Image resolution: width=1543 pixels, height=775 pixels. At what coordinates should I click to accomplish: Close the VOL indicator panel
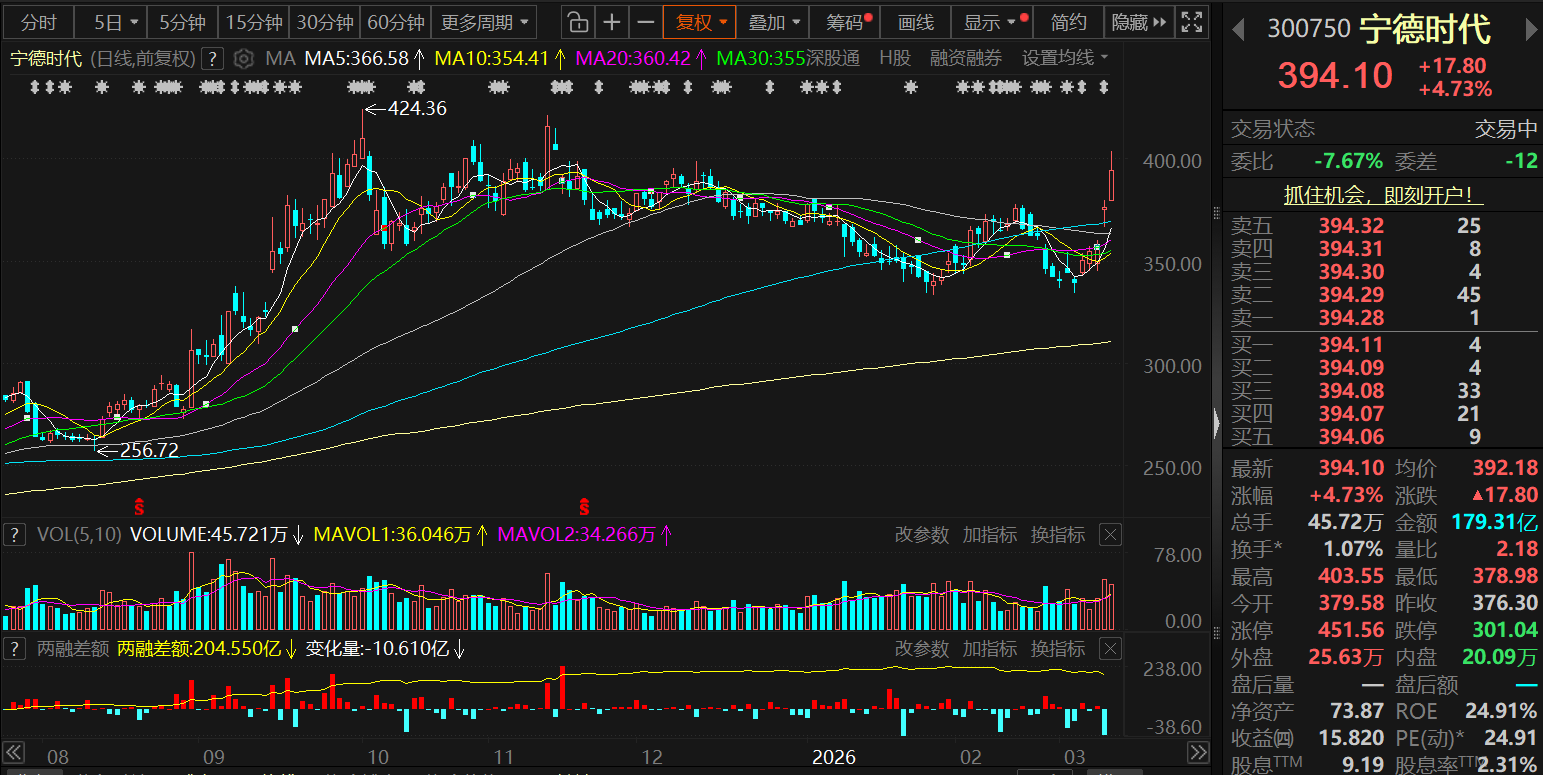pos(1110,535)
